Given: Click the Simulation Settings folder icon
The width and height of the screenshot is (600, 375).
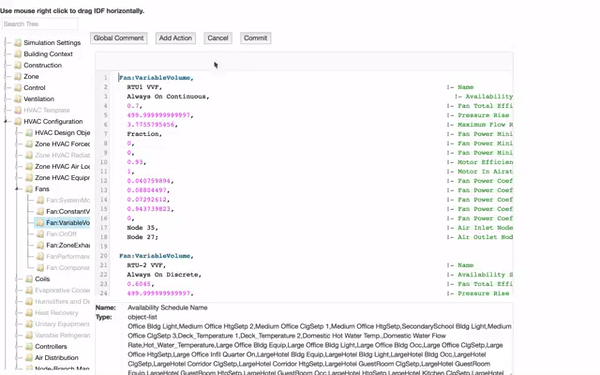Looking at the screenshot, I should click(x=18, y=42).
